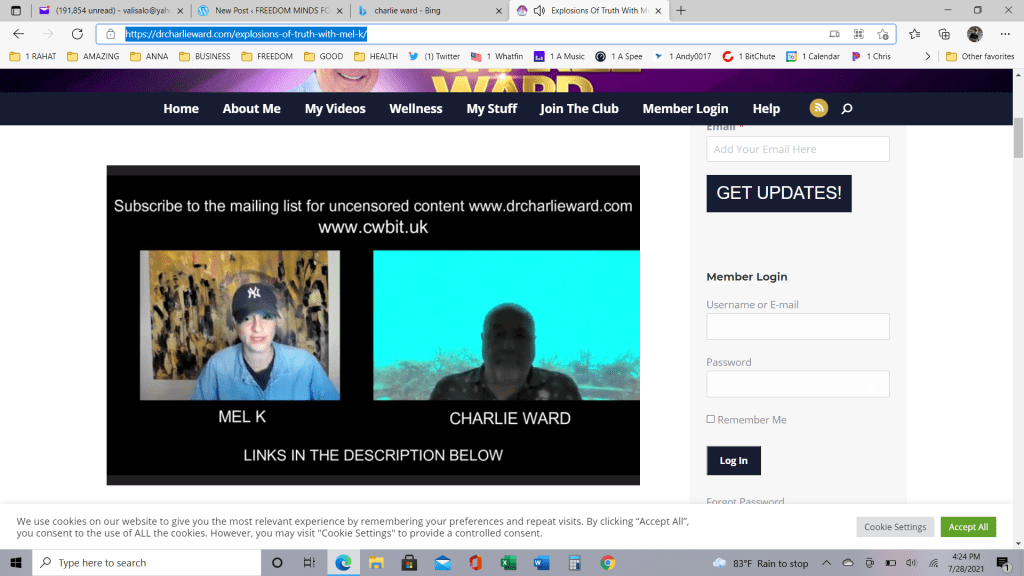Expand the favorites bar overflow chevron
The width and height of the screenshot is (1024, 576).
point(928,57)
